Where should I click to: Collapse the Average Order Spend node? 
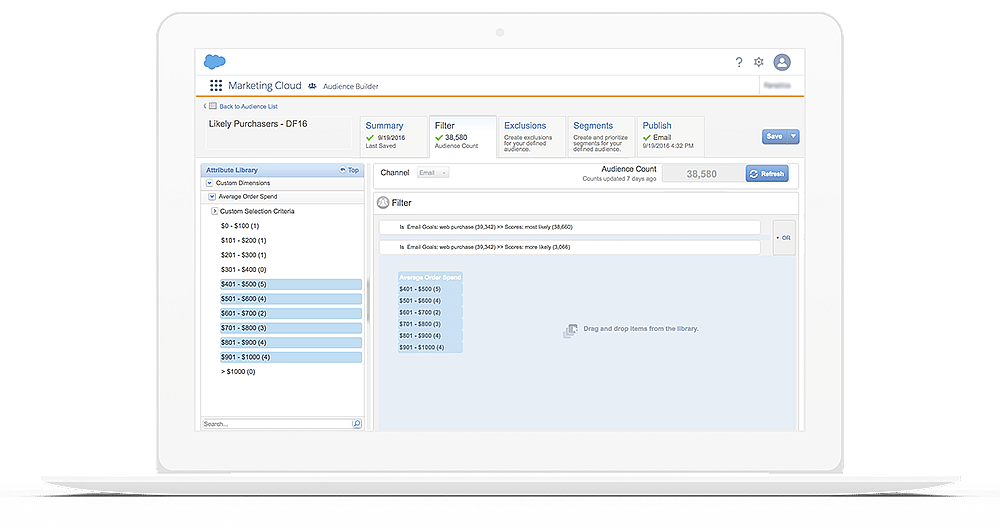(211, 197)
